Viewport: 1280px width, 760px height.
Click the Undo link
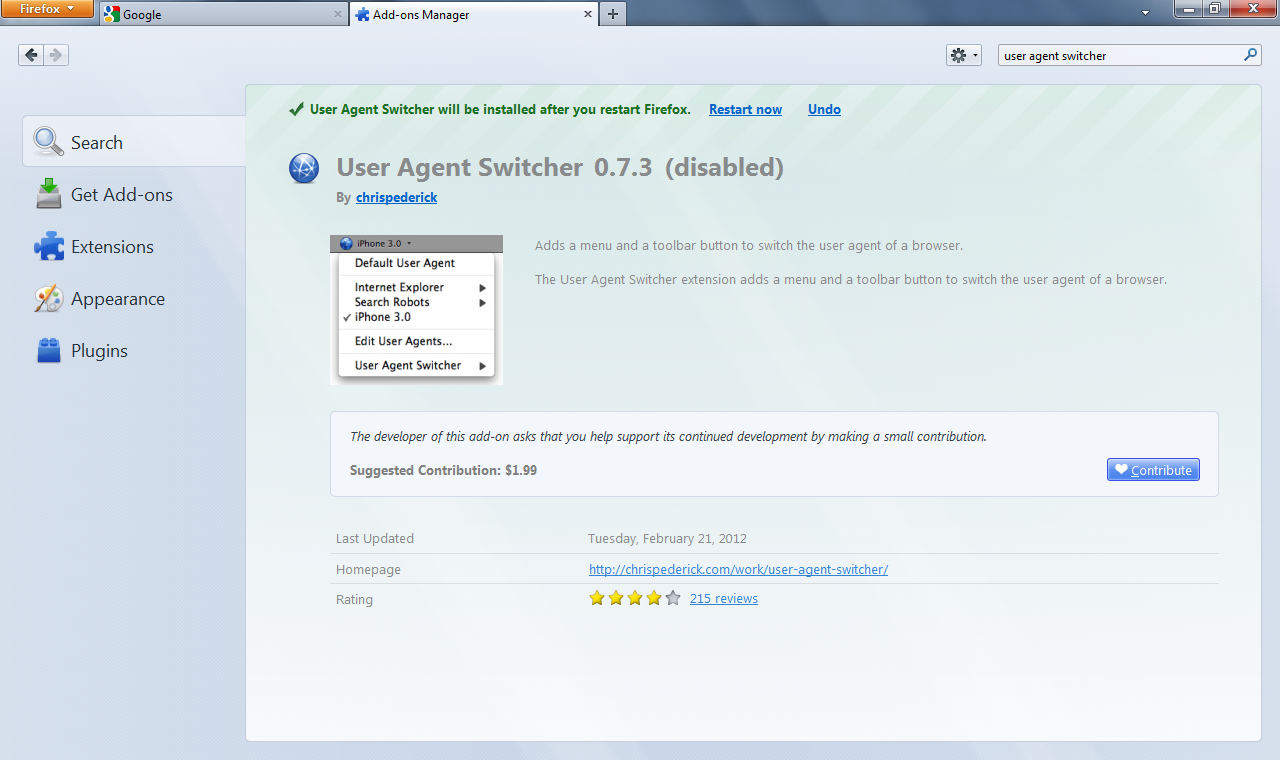tap(824, 110)
